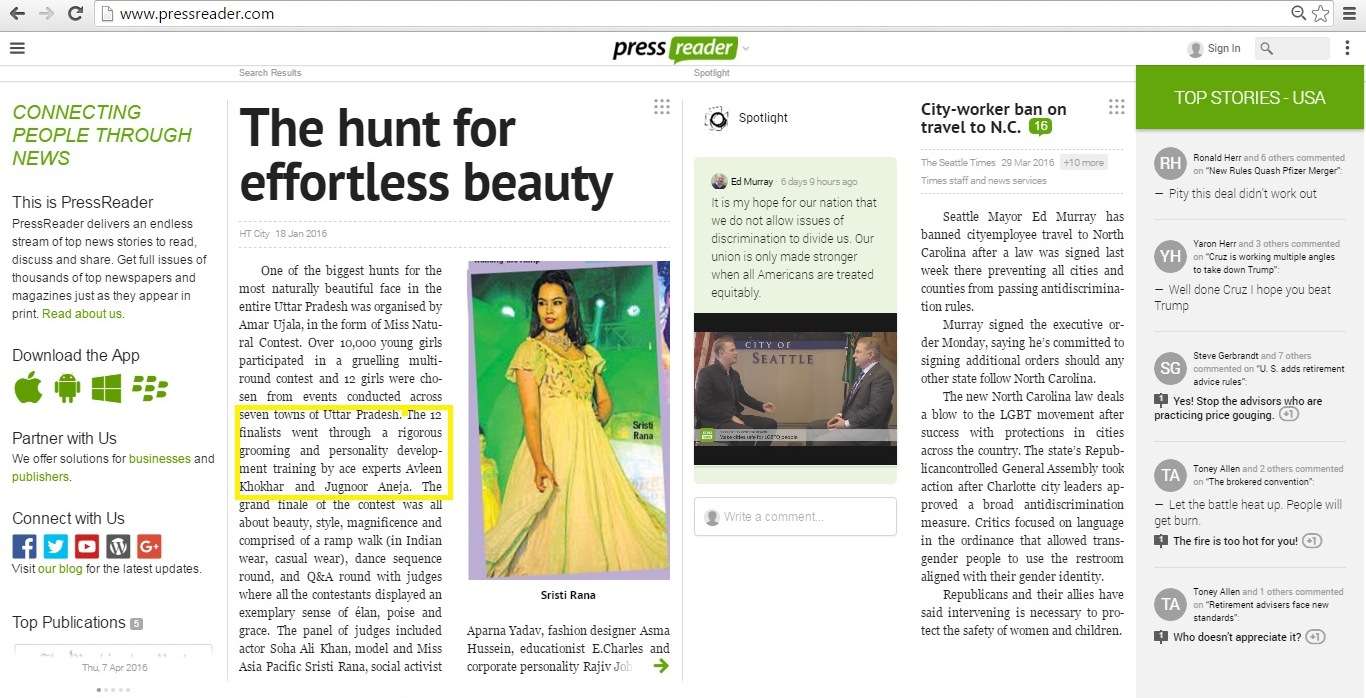Switch to the Spotlight tab

[712, 73]
